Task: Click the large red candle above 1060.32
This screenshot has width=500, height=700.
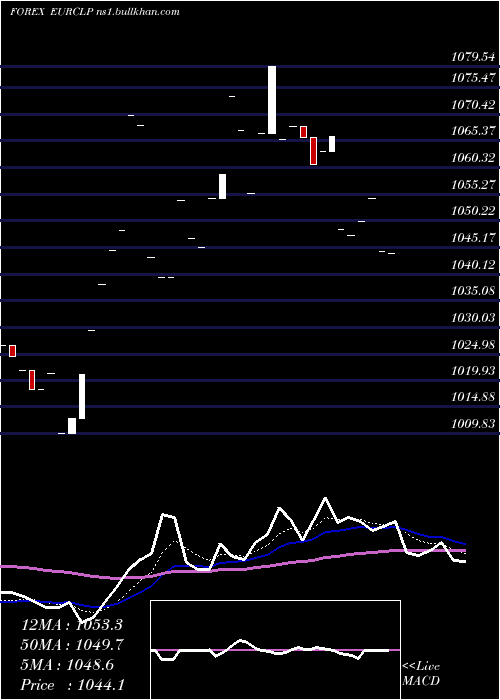Action: (x=313, y=151)
